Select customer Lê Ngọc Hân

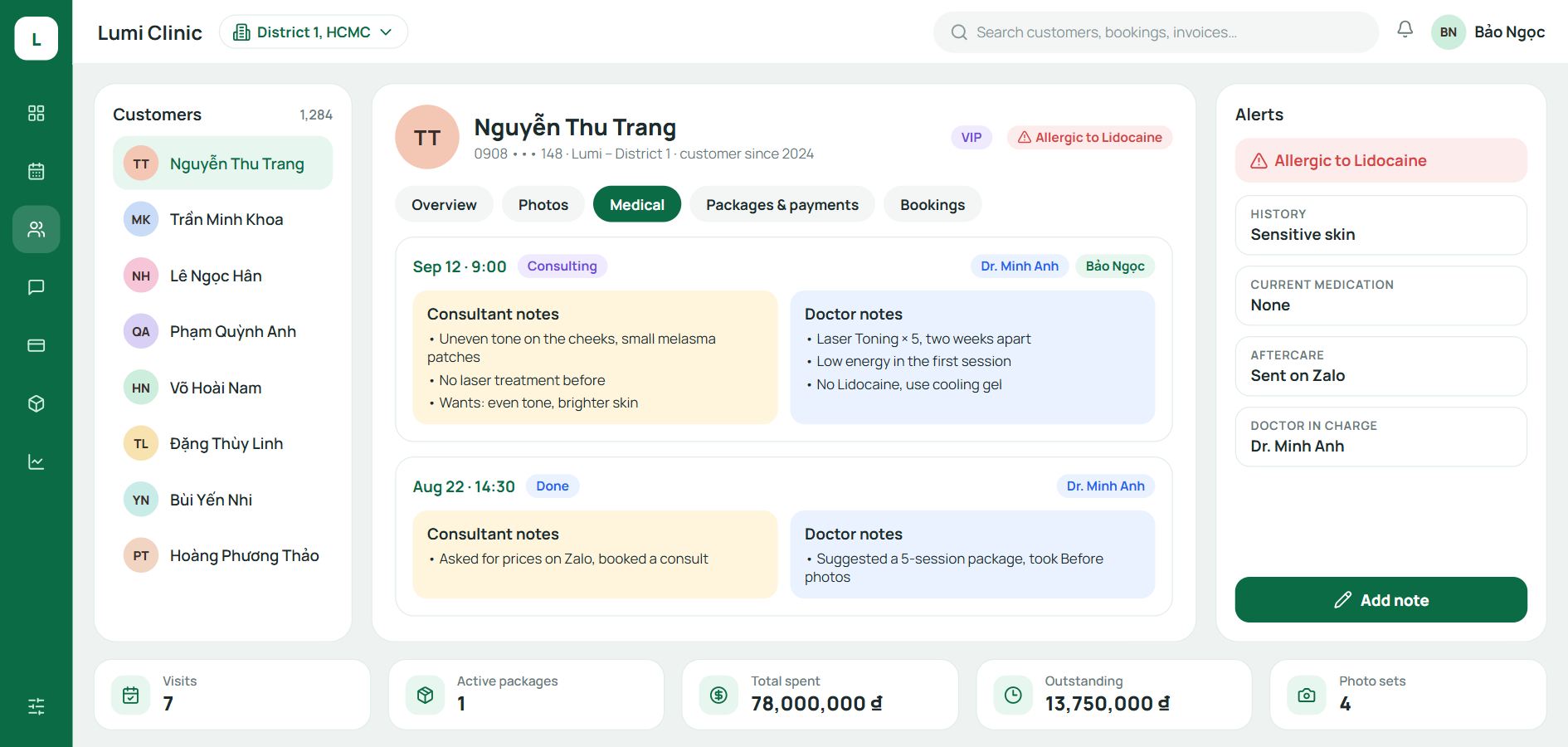(222, 276)
